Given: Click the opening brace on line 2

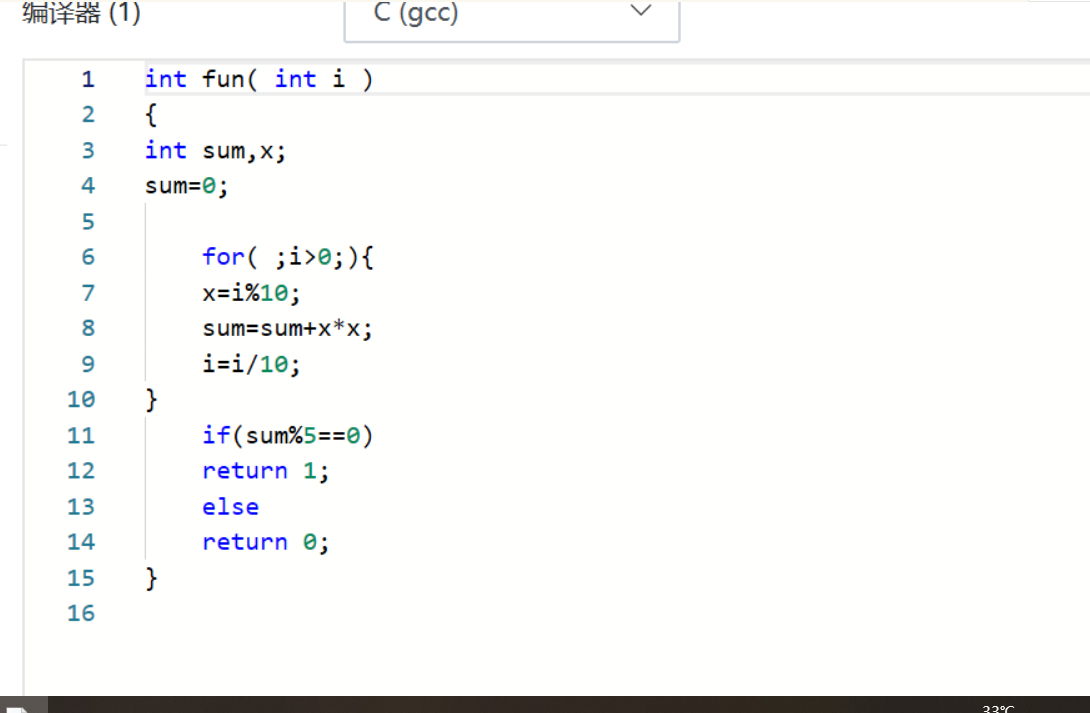Looking at the screenshot, I should [x=151, y=115].
